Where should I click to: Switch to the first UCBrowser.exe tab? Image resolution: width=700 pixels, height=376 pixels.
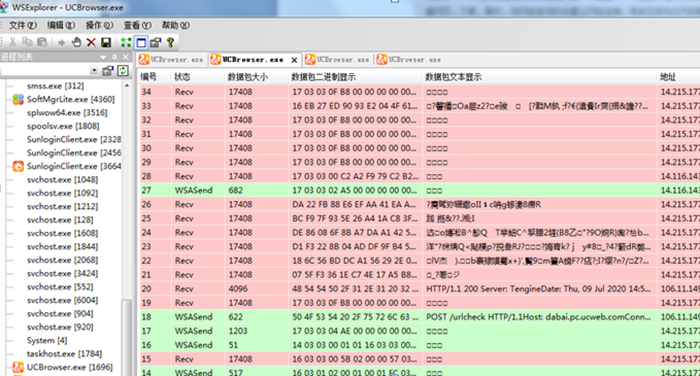(171, 59)
